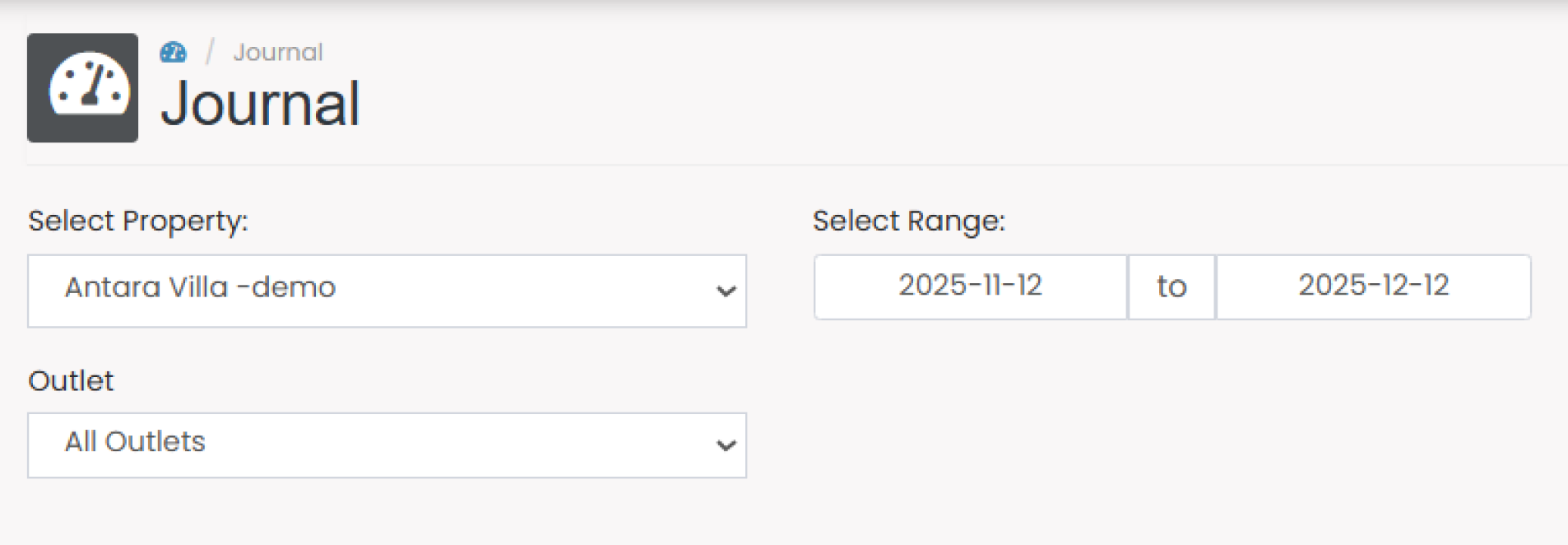Viewport: 1568px width, 545px height.
Task: Click the "Journal" breadcrumb link
Action: point(278,53)
